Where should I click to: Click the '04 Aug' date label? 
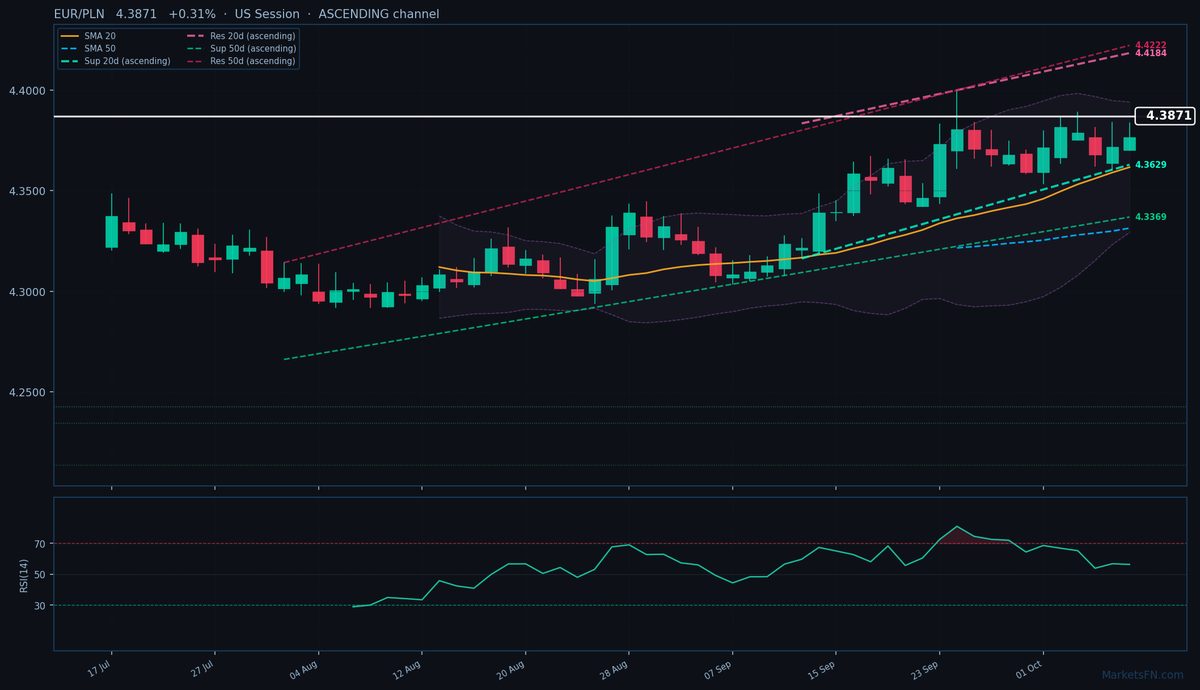(x=303, y=668)
